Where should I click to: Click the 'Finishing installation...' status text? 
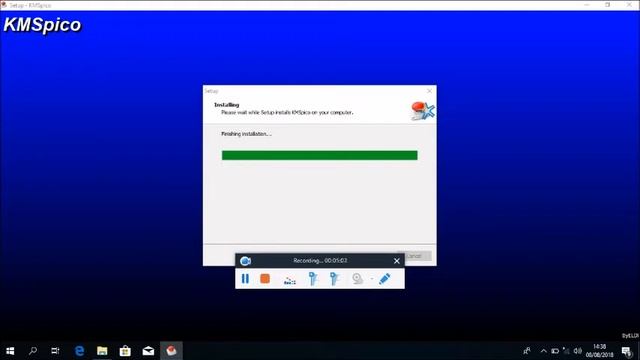[x=246, y=134]
